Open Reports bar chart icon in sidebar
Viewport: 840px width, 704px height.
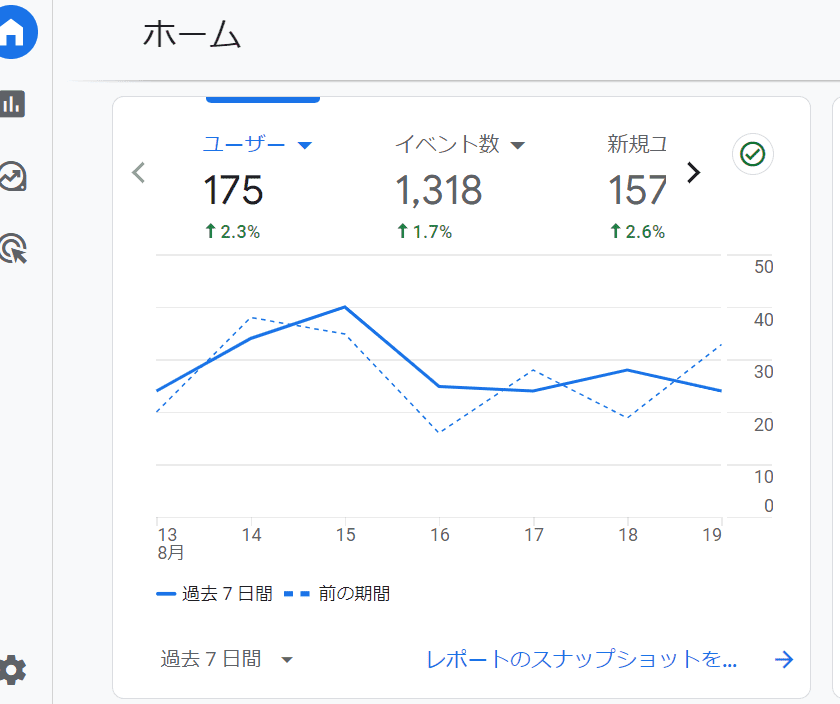click(x=13, y=103)
